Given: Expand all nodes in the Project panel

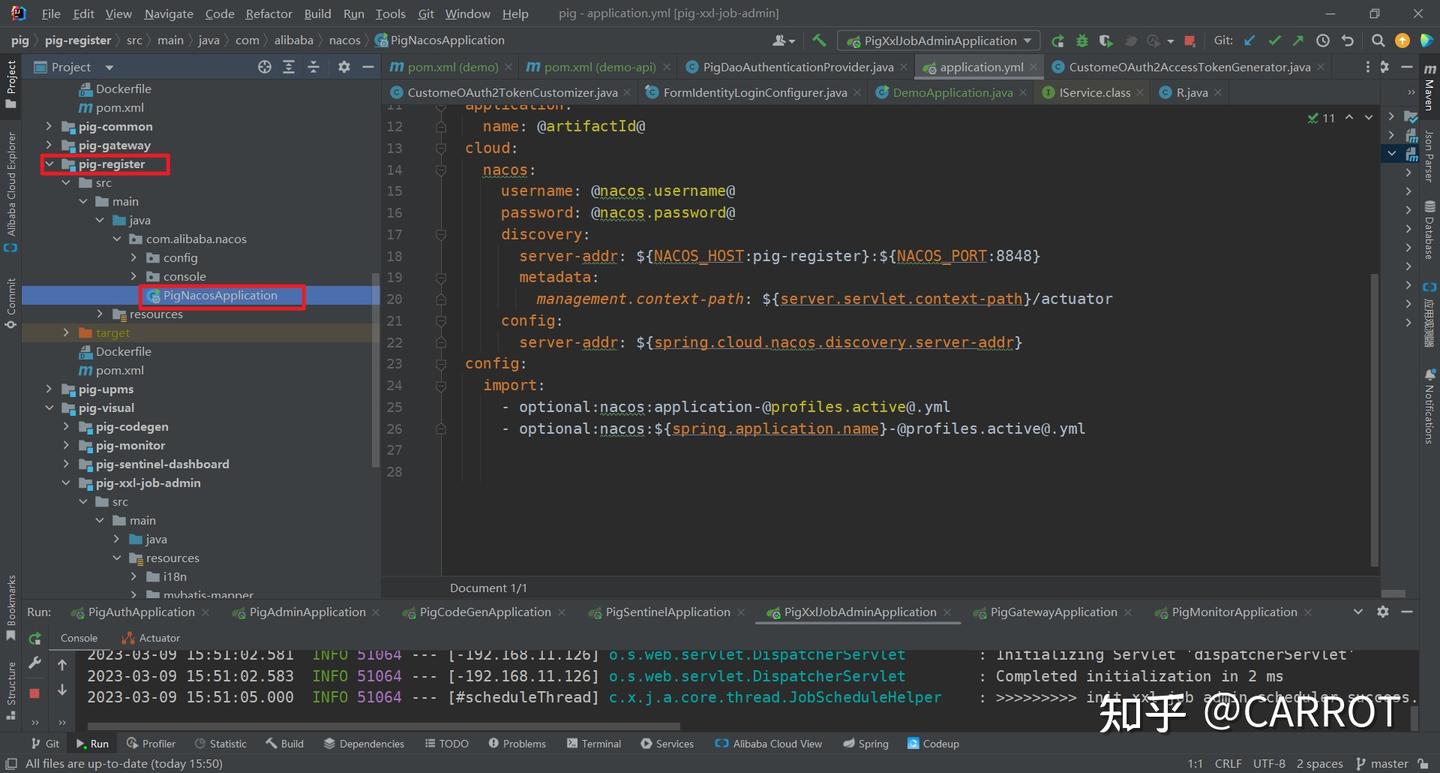Looking at the screenshot, I should click(x=288, y=67).
